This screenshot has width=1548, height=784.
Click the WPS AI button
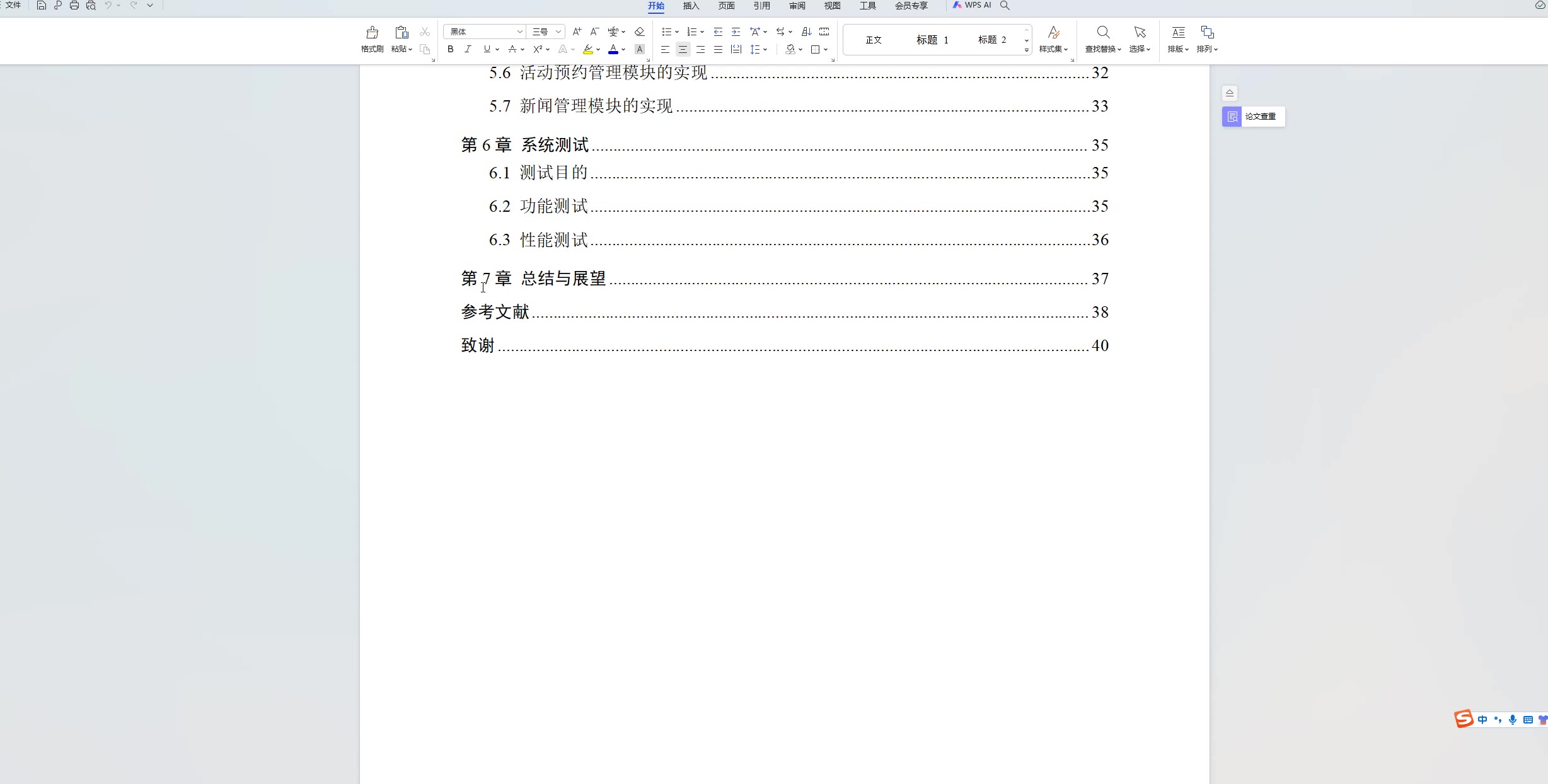click(x=972, y=5)
